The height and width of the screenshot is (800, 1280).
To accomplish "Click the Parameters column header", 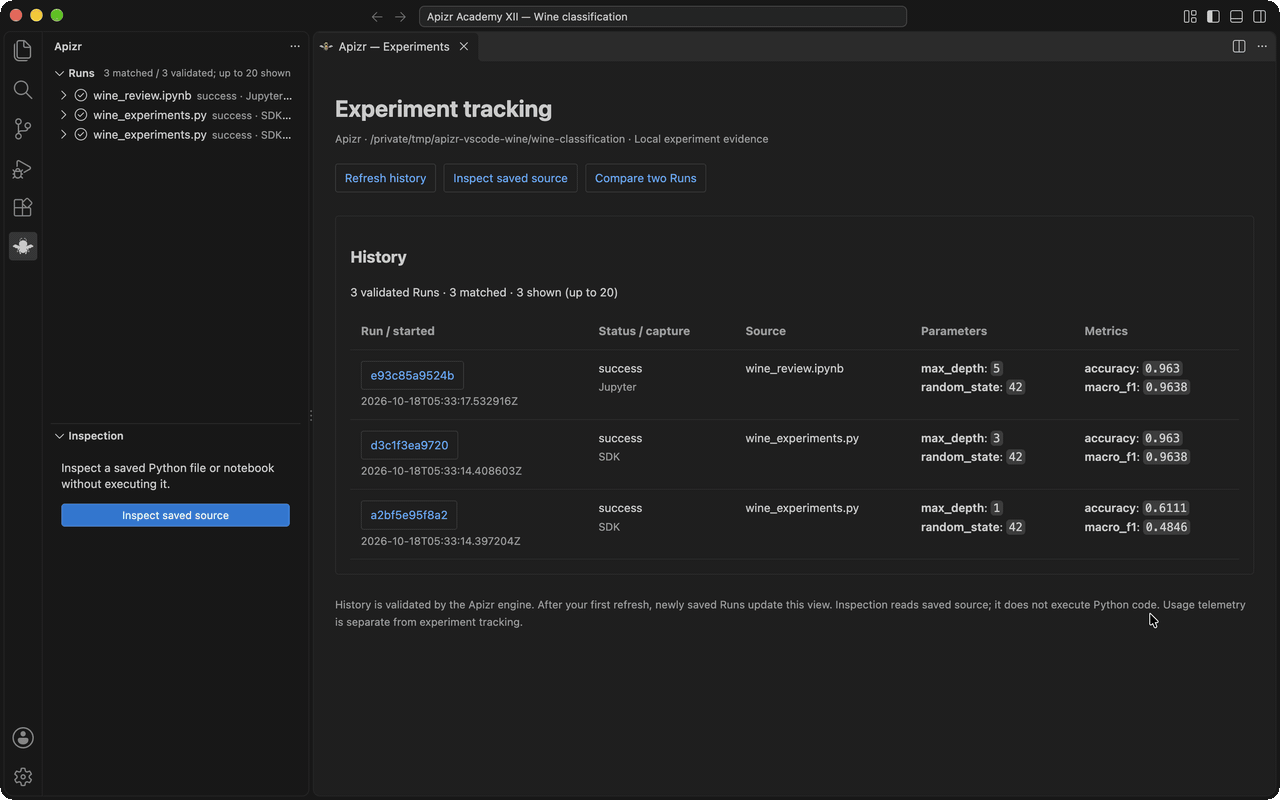I will point(954,331).
